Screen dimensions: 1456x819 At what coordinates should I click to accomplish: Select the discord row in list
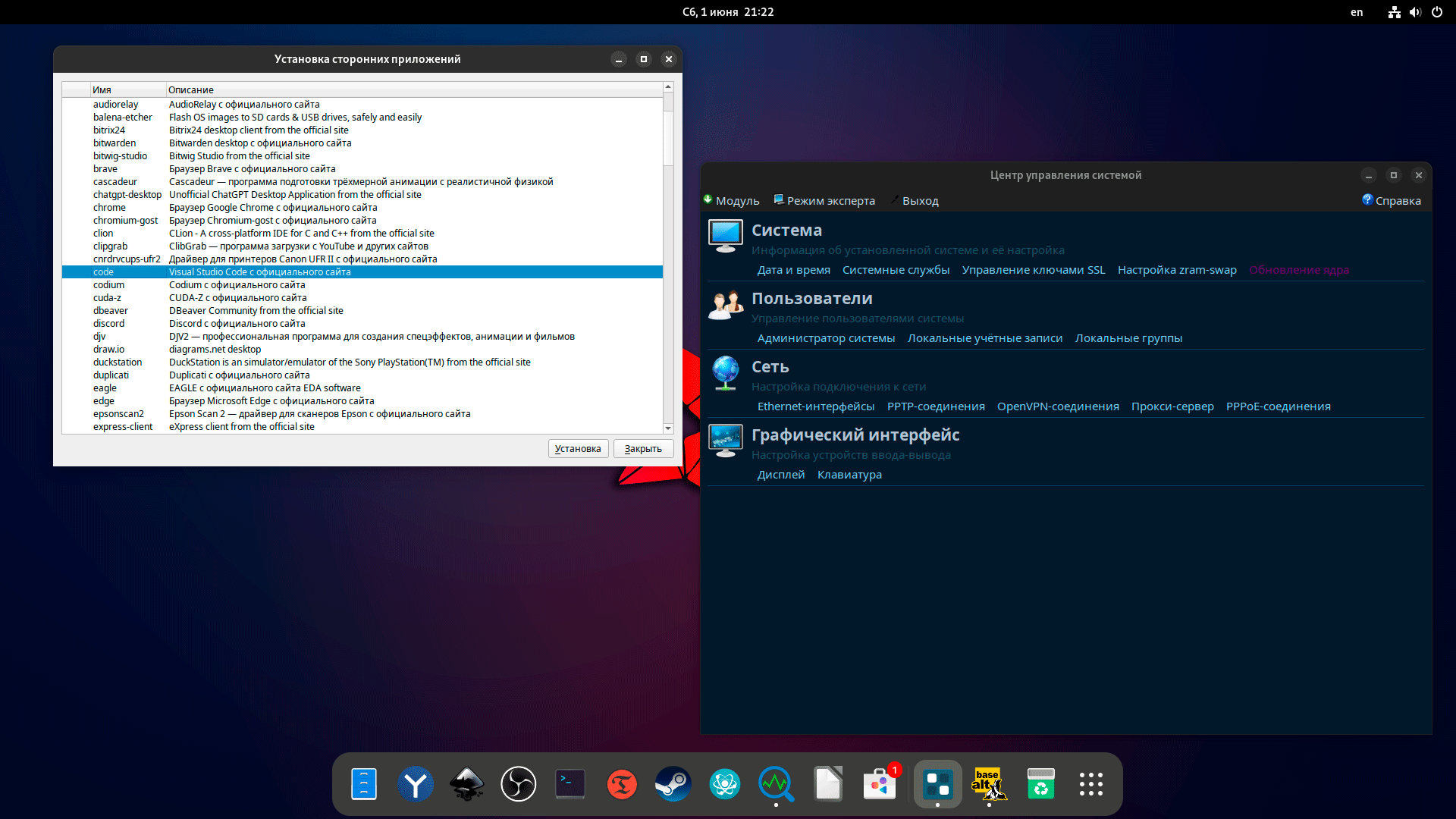(109, 324)
